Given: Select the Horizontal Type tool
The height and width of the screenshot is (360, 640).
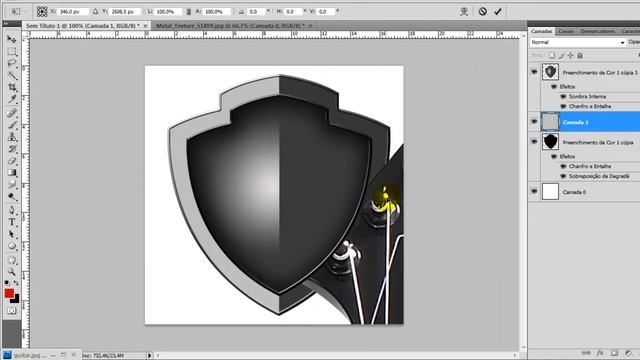Looking at the screenshot, I should (x=12, y=222).
